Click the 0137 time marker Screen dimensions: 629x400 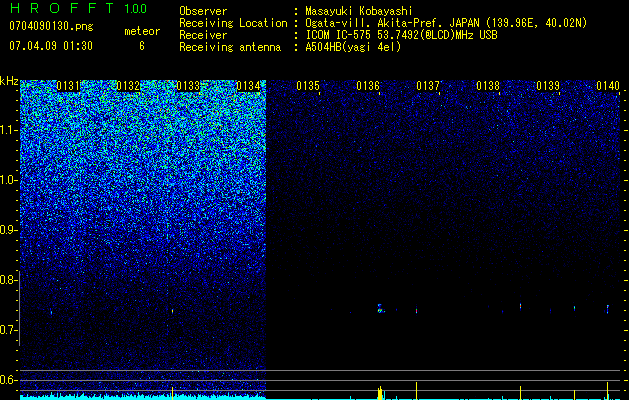428,86
